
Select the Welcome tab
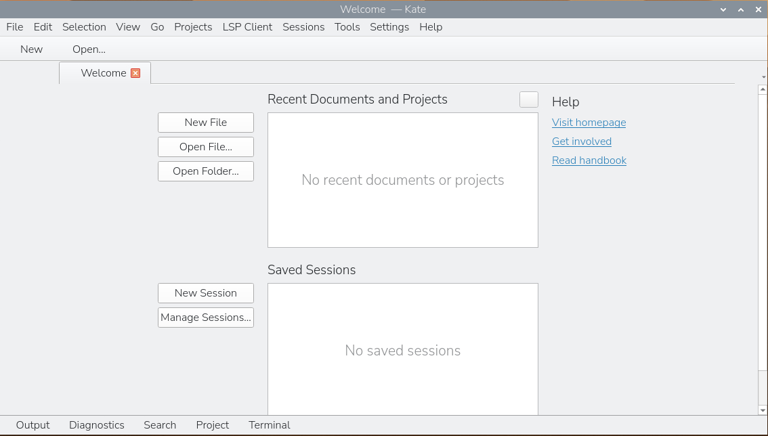coord(103,73)
